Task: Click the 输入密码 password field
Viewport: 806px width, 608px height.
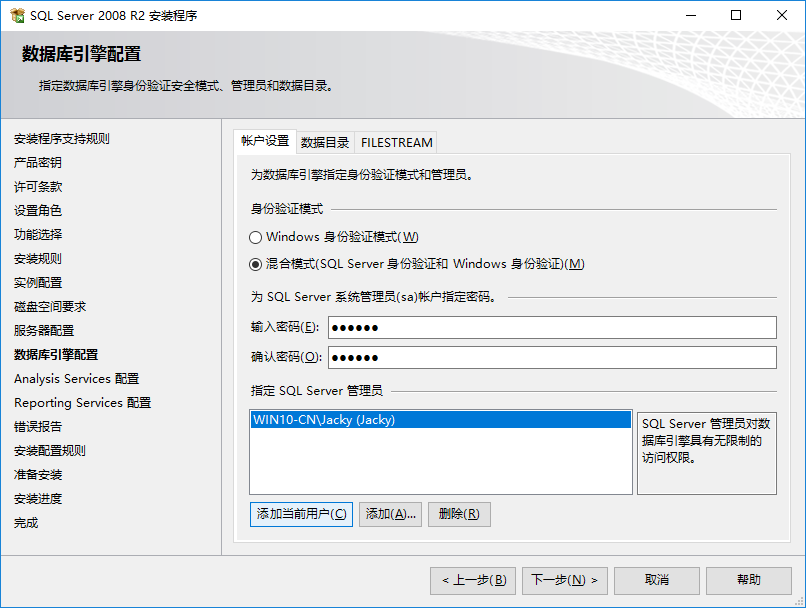Action: 552,327
